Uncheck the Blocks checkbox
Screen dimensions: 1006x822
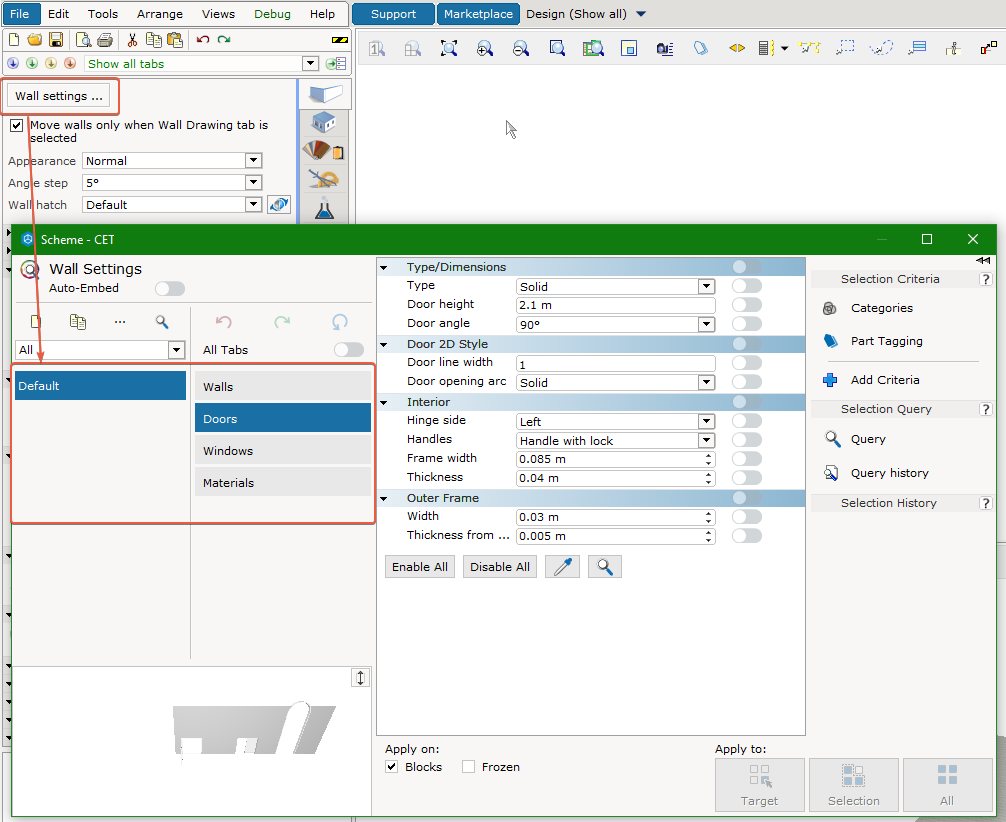tap(391, 767)
